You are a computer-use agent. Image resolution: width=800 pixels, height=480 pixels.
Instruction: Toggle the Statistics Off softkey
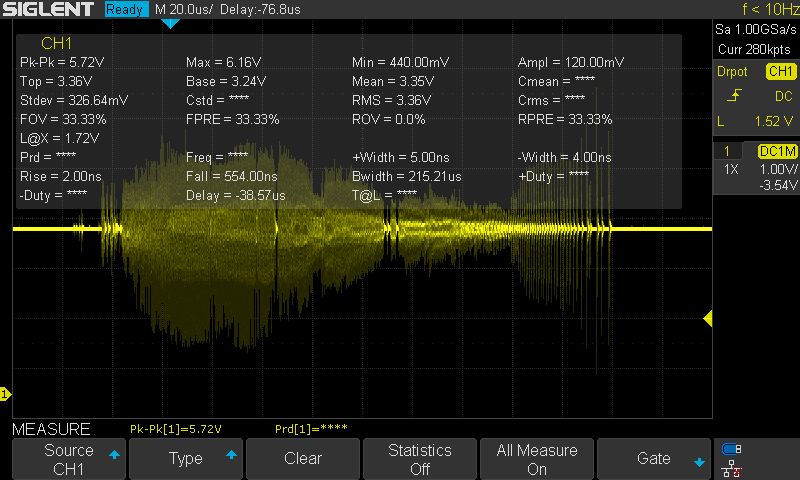tap(419, 459)
